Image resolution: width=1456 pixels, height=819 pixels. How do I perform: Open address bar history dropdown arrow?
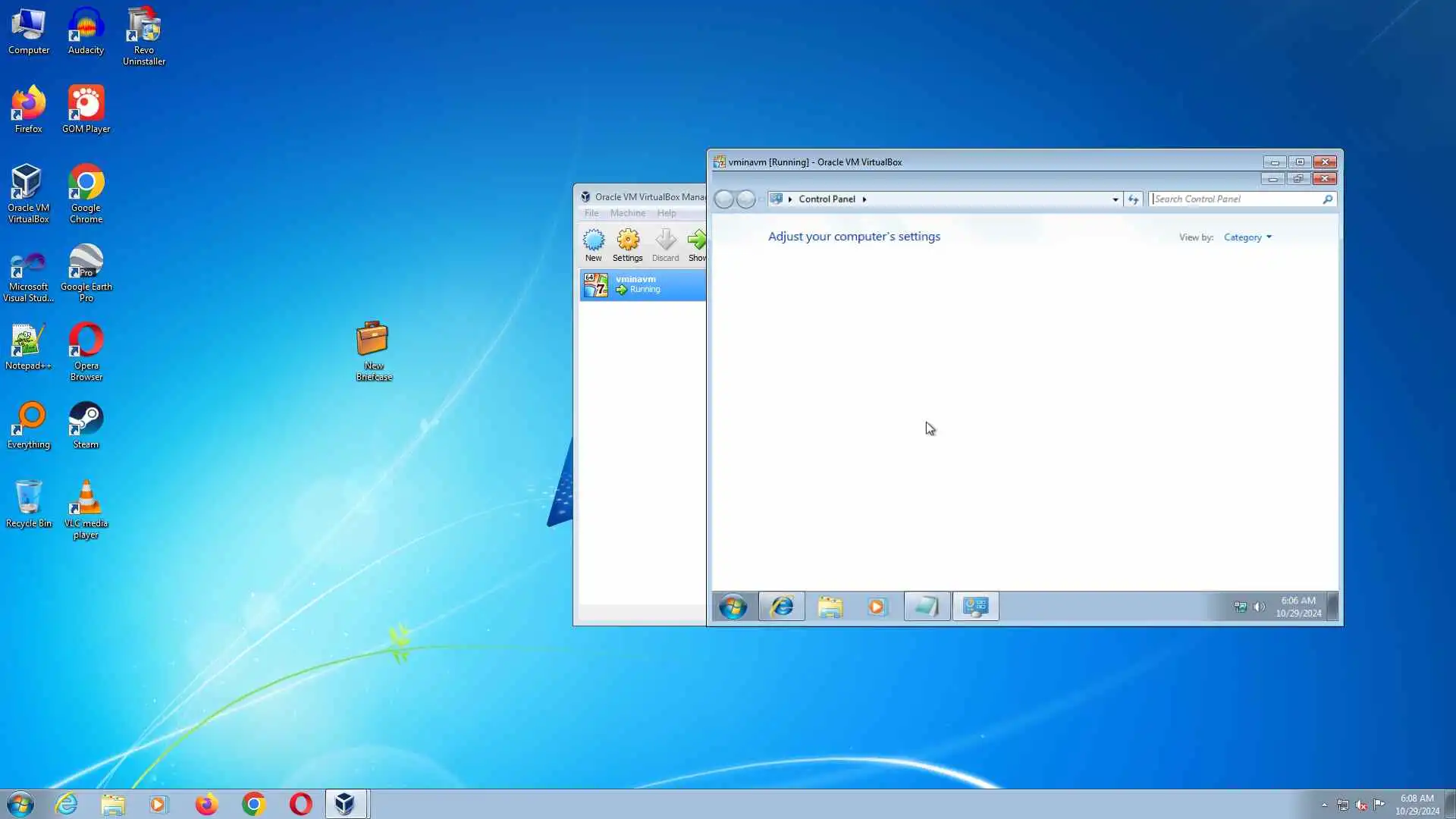1115,199
